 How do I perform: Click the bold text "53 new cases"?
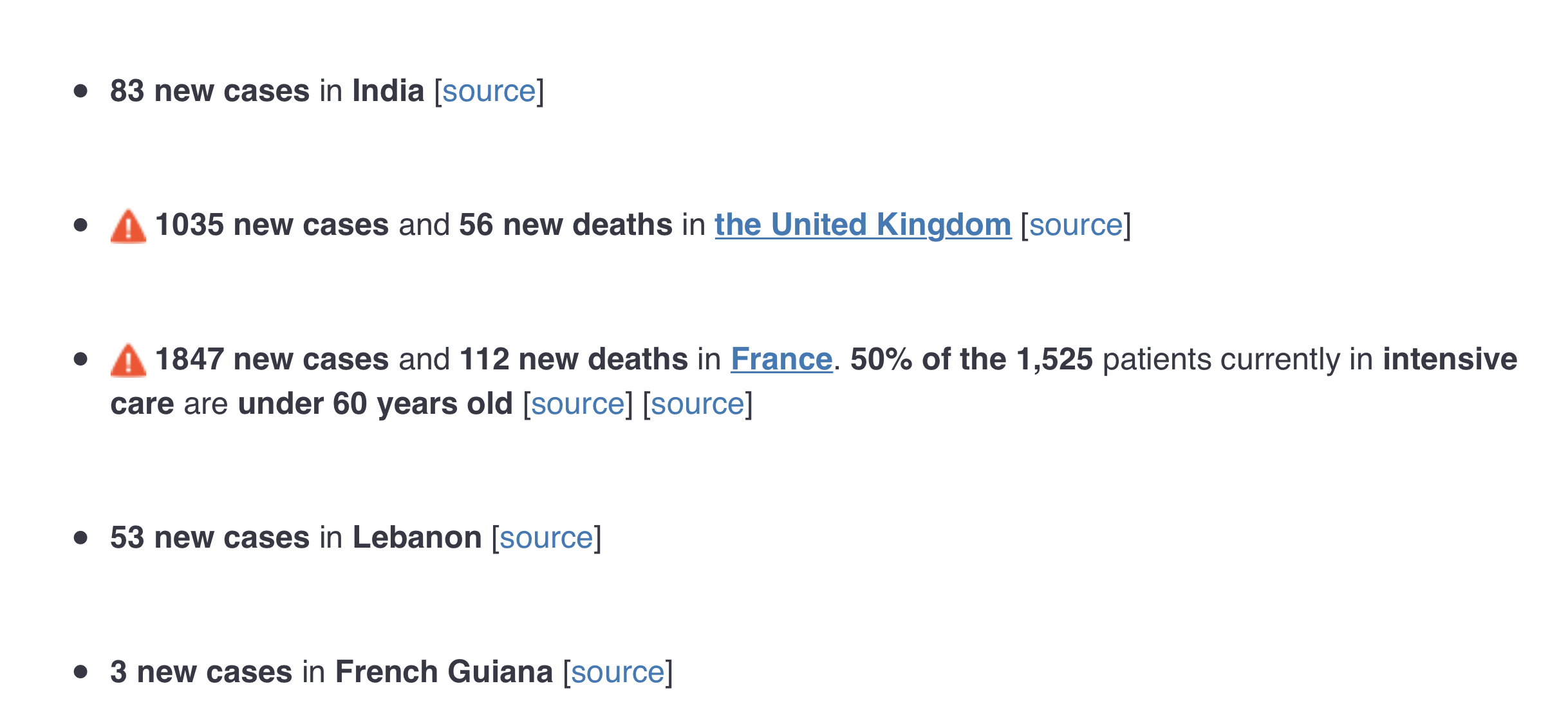(x=210, y=538)
